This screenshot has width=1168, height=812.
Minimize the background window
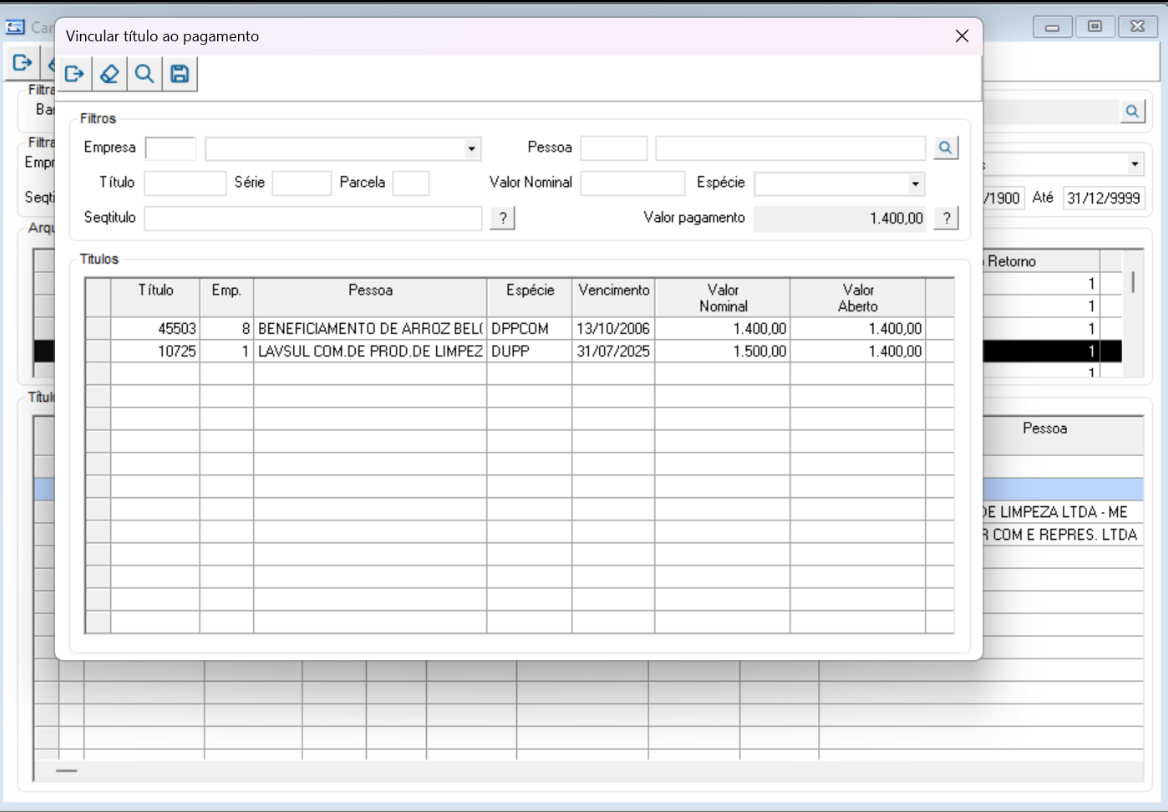pyautogui.click(x=1053, y=27)
